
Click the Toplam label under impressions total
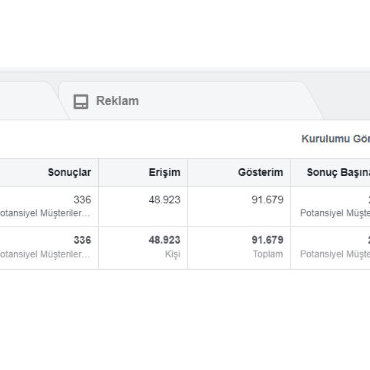(x=268, y=254)
